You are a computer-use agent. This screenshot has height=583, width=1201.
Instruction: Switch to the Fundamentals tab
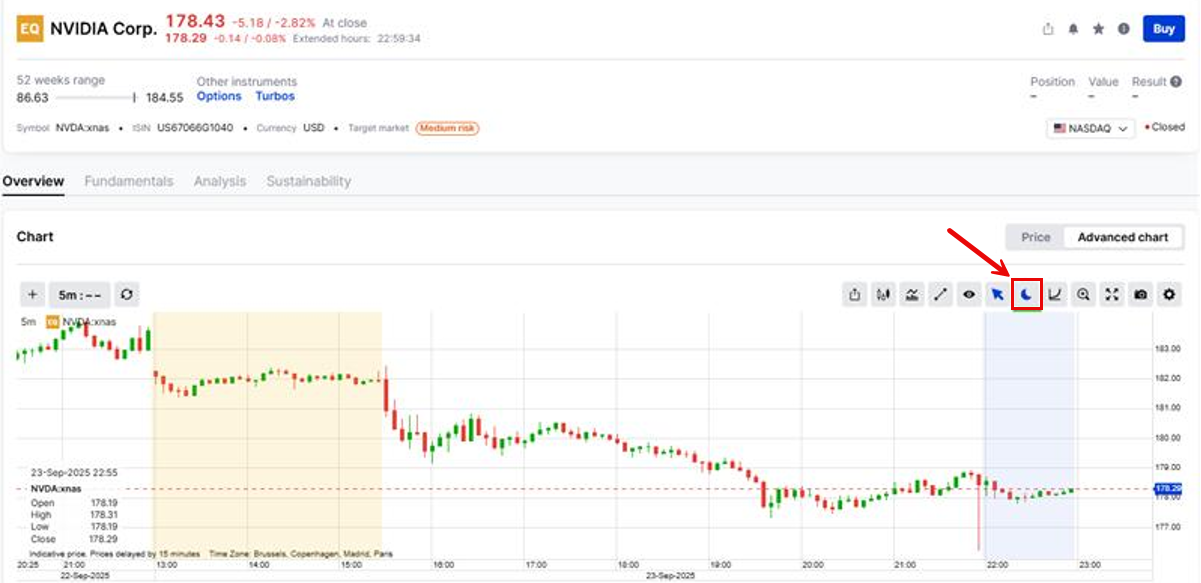coord(128,181)
